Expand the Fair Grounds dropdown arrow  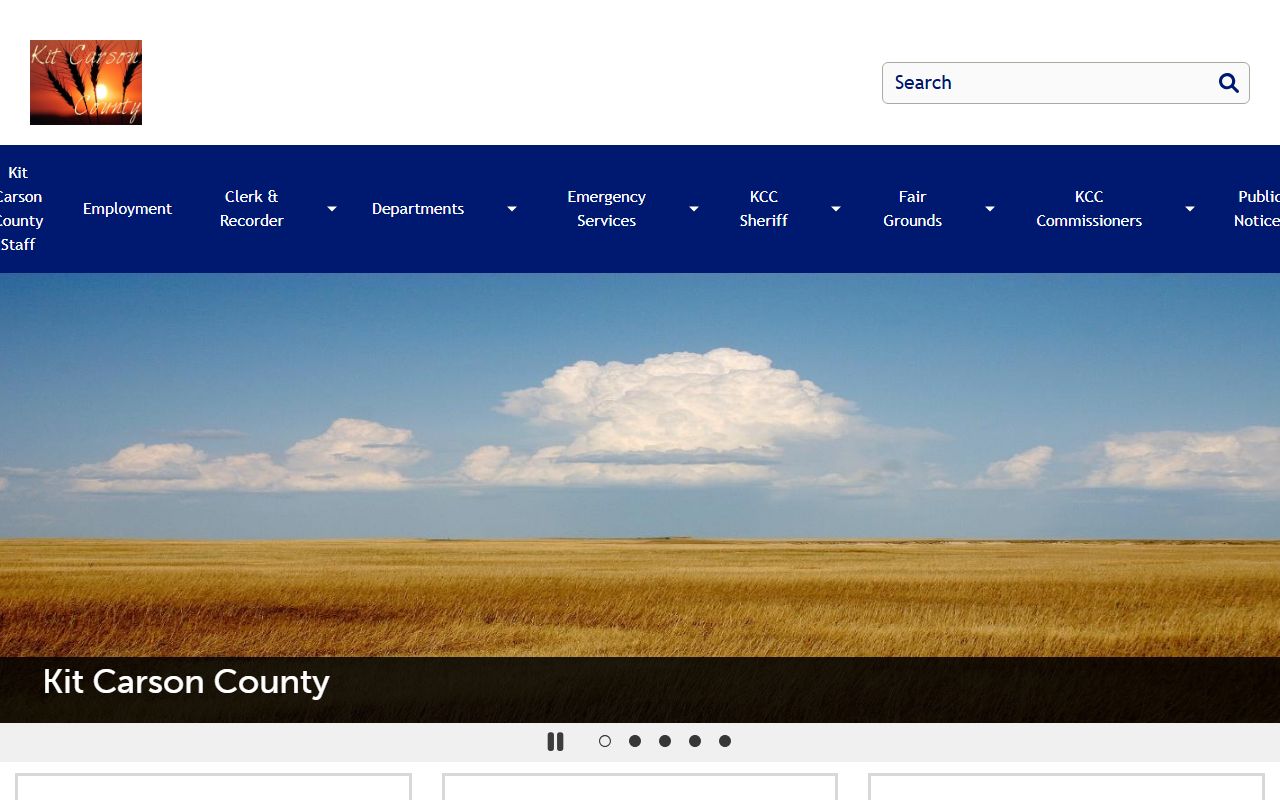click(990, 209)
